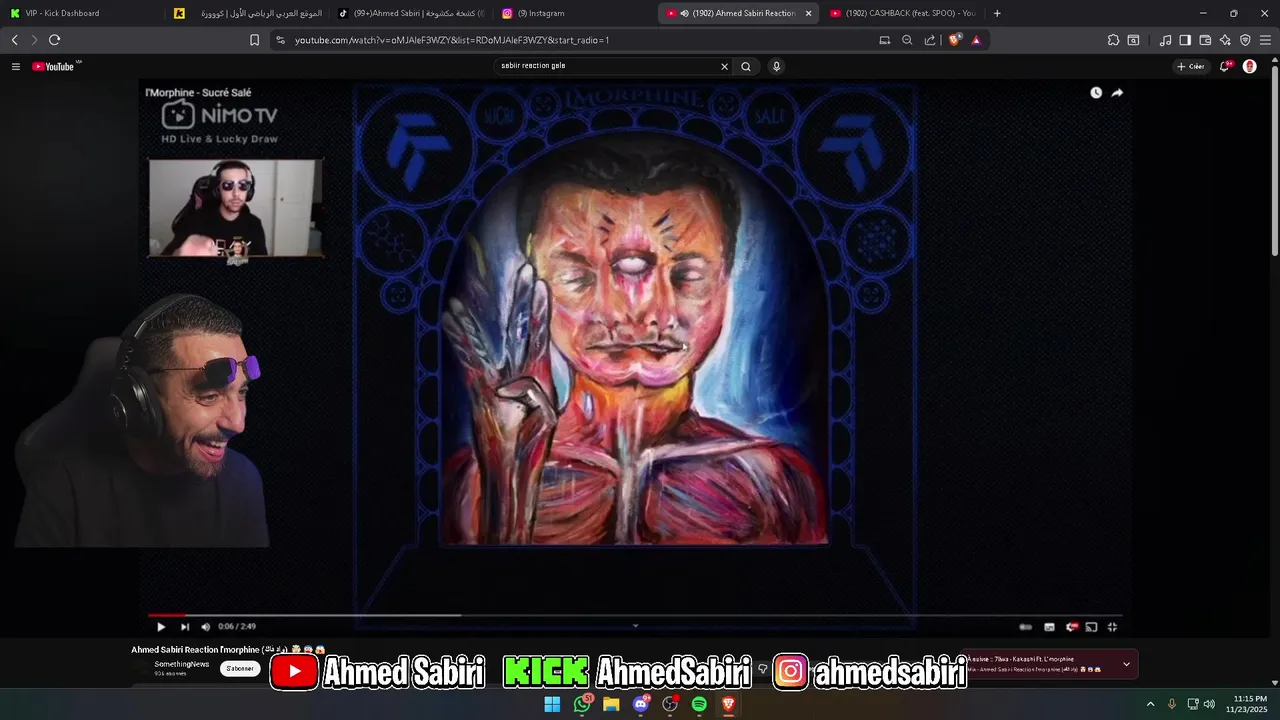Viewport: 1280px width, 720px height.
Task: Go back in the browser
Action: (14, 40)
